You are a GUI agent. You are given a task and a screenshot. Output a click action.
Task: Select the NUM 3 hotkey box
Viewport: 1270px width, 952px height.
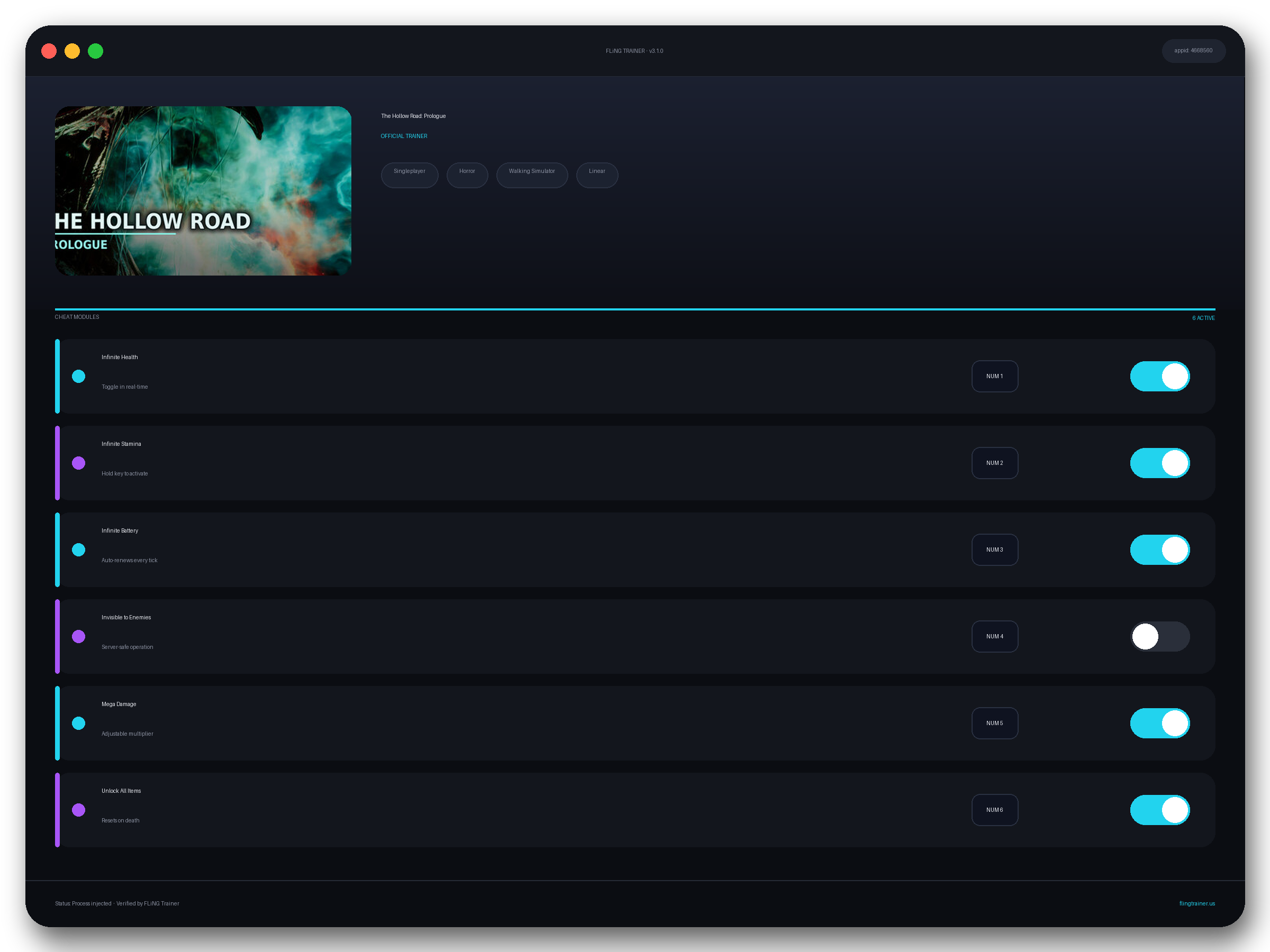click(x=994, y=550)
